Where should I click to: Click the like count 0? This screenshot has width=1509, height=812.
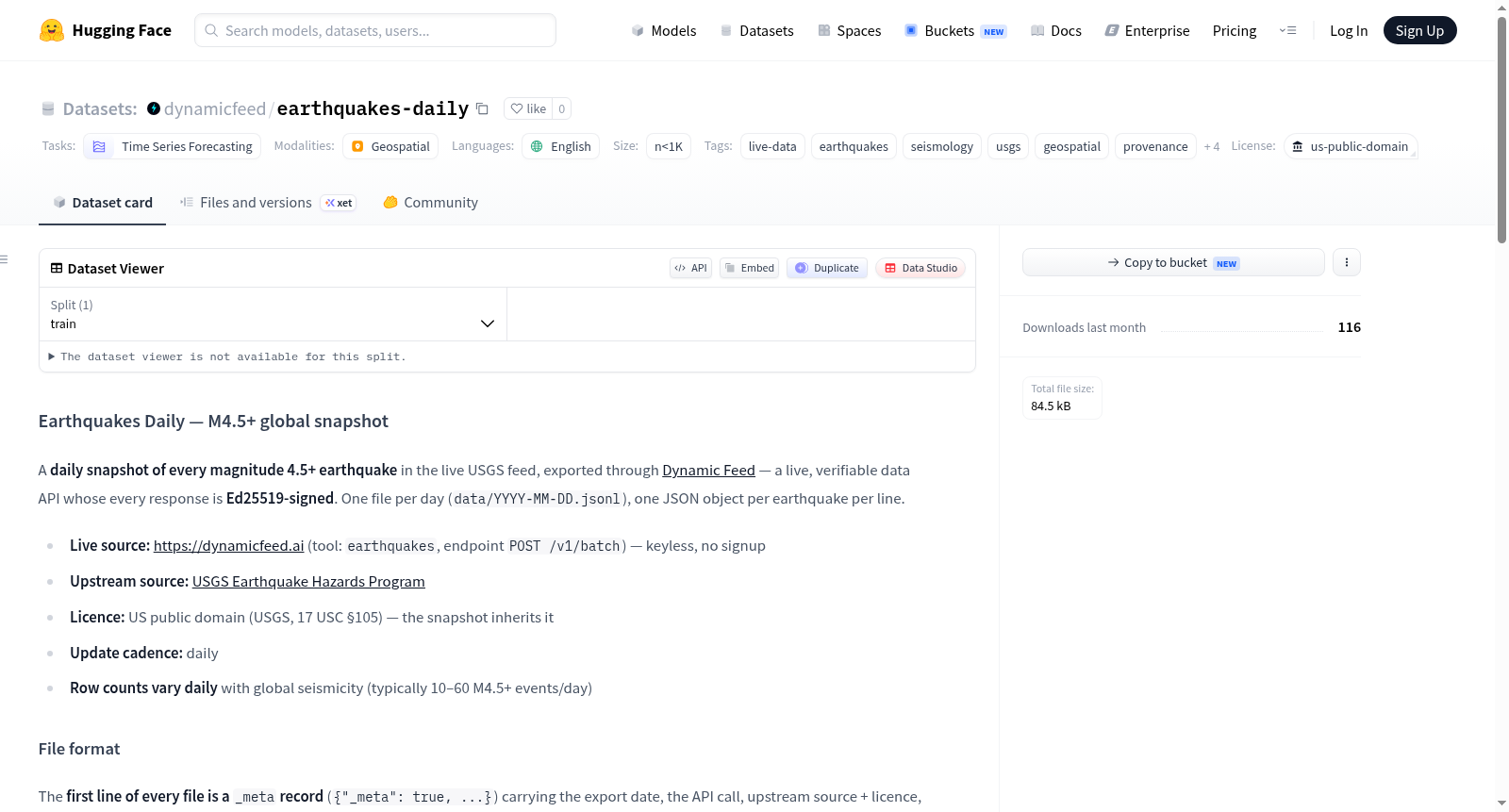(x=562, y=109)
